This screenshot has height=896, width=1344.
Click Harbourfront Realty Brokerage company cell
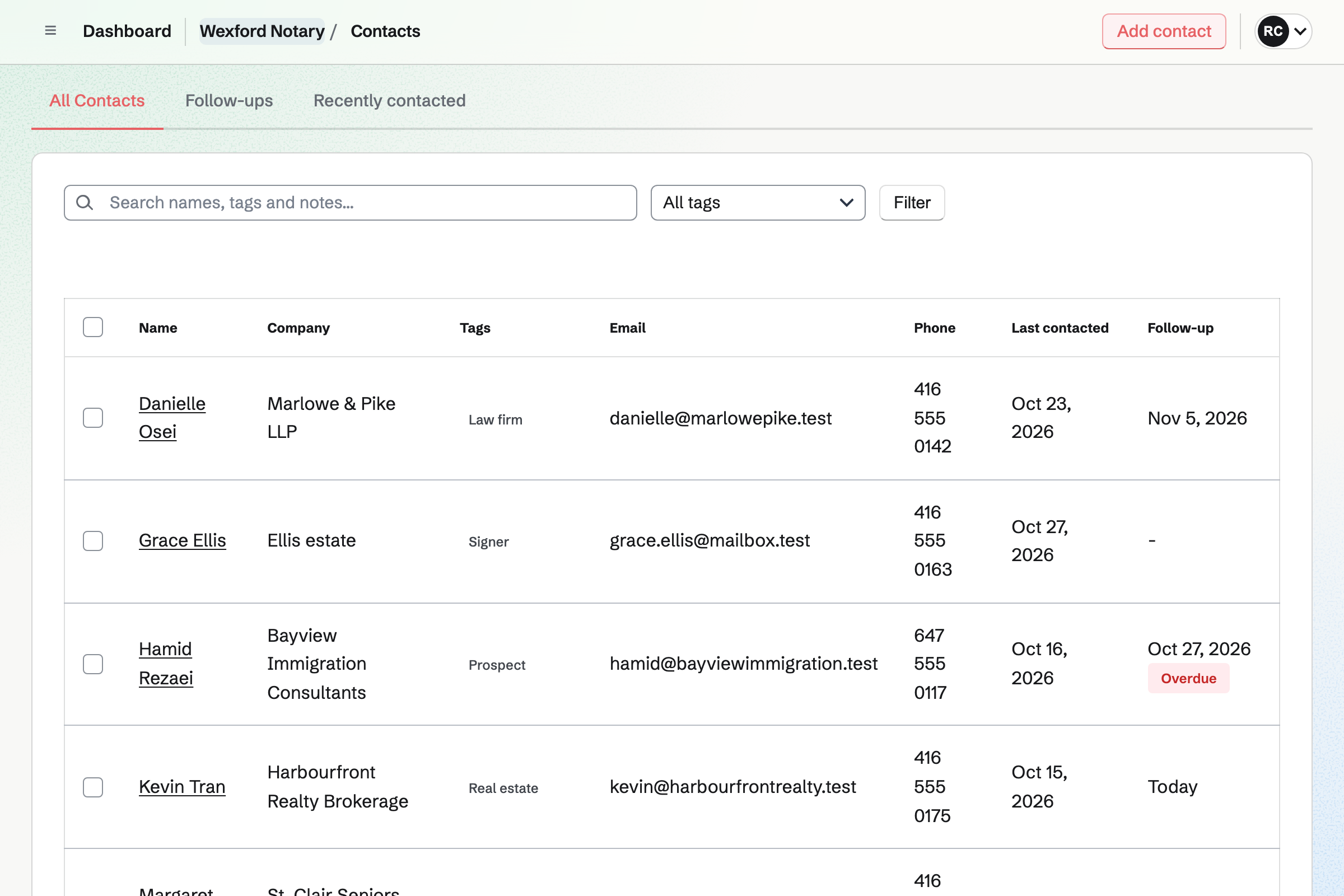coord(338,787)
